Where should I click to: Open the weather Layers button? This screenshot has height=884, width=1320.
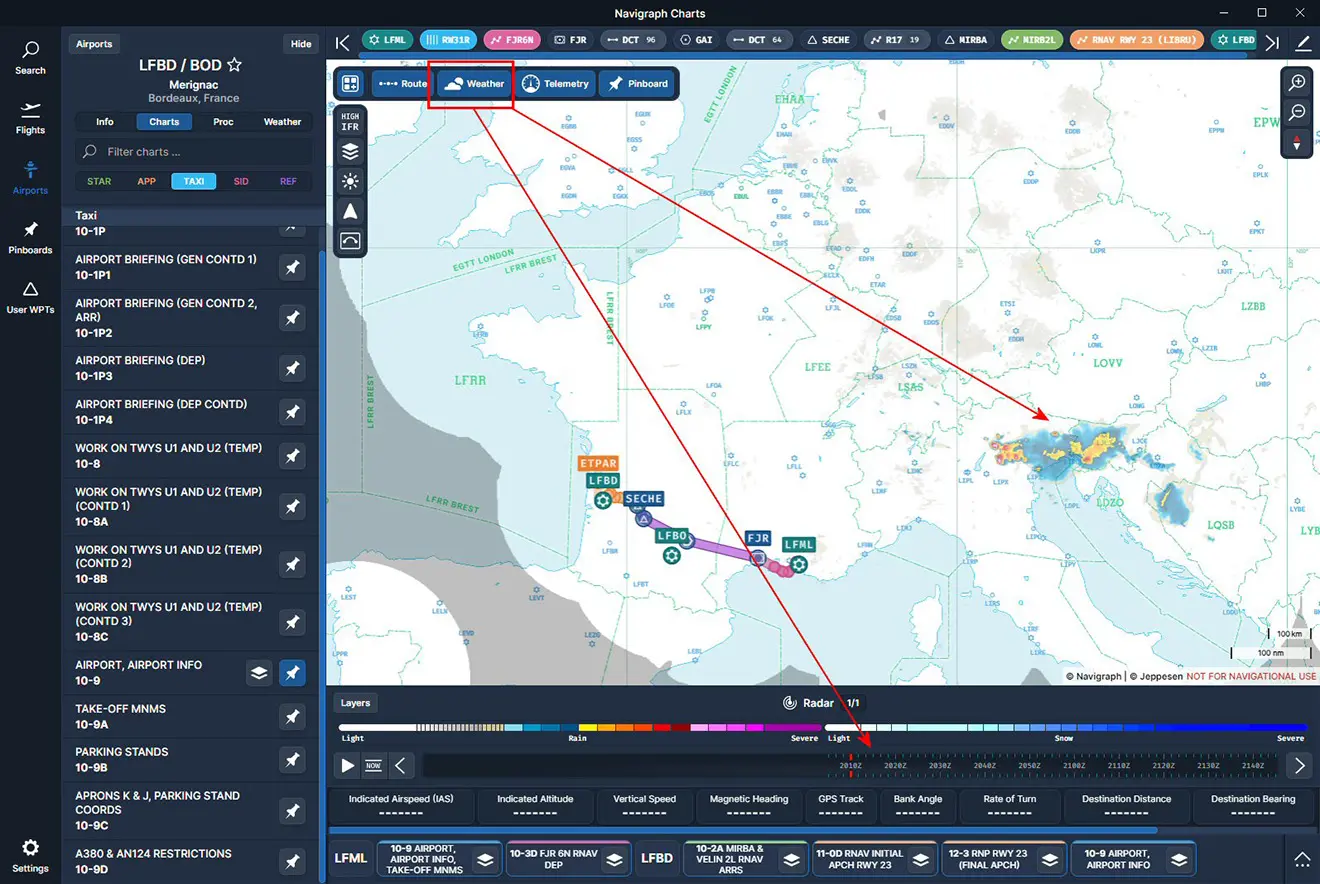coord(355,703)
